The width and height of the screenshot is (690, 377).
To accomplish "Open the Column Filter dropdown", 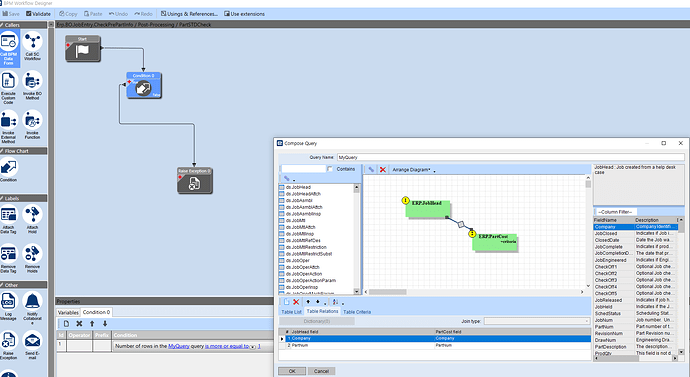I will 616,212.
